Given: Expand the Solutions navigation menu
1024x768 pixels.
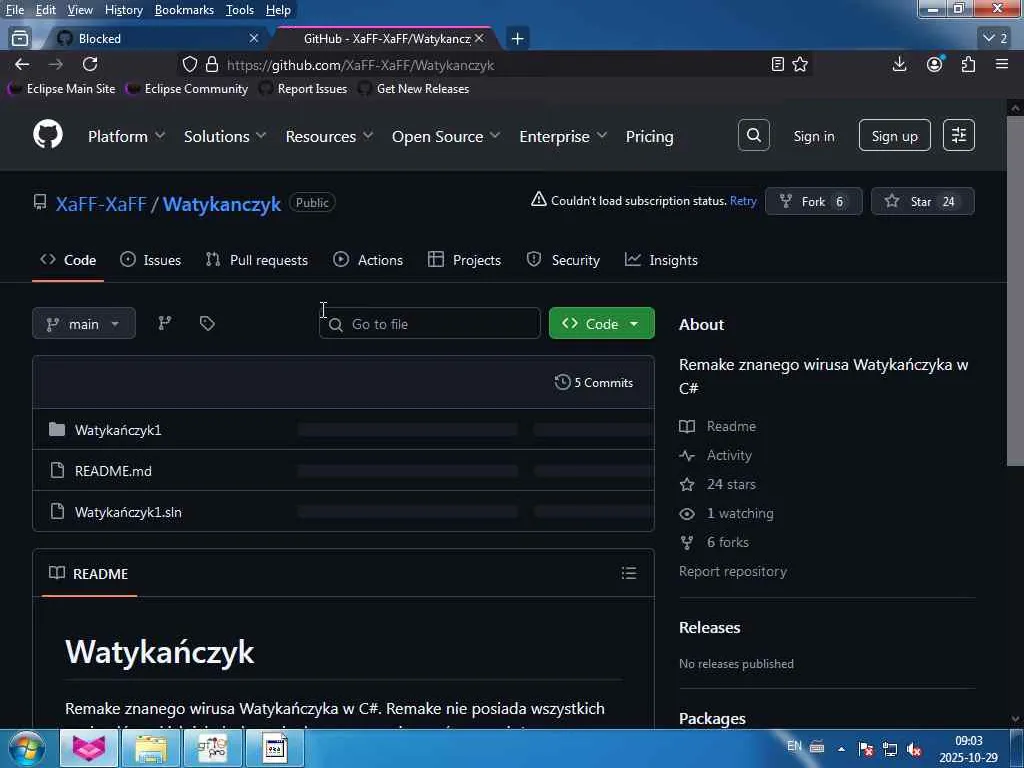Looking at the screenshot, I should point(225,136).
